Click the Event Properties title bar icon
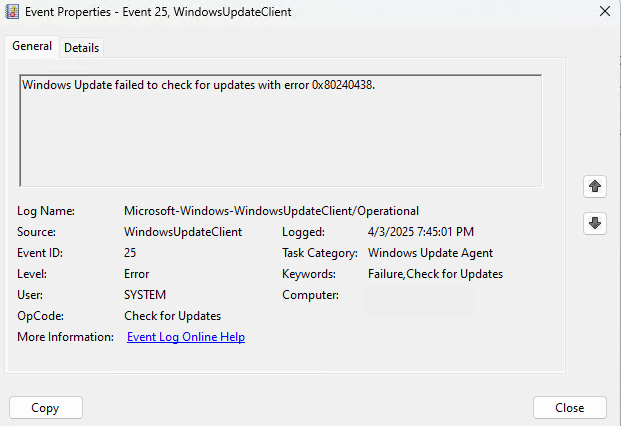Screen dimensions: 621x426 pos(12,12)
